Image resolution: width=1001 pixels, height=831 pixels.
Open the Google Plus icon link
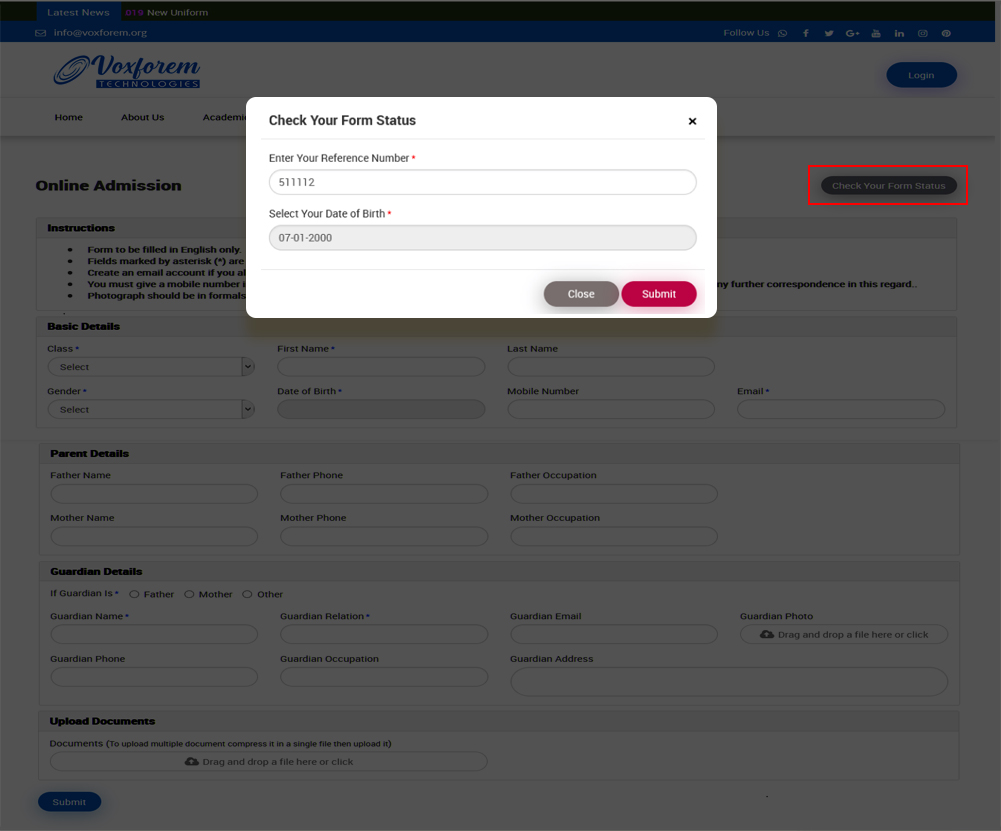click(x=852, y=33)
